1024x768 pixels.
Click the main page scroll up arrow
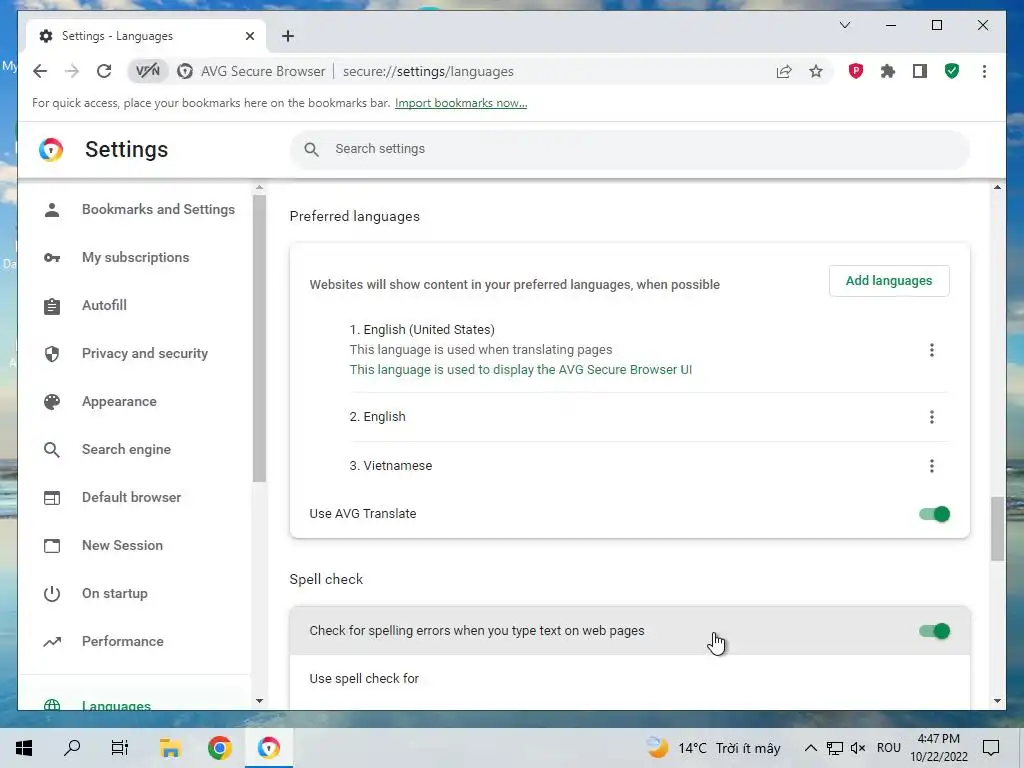pos(997,188)
